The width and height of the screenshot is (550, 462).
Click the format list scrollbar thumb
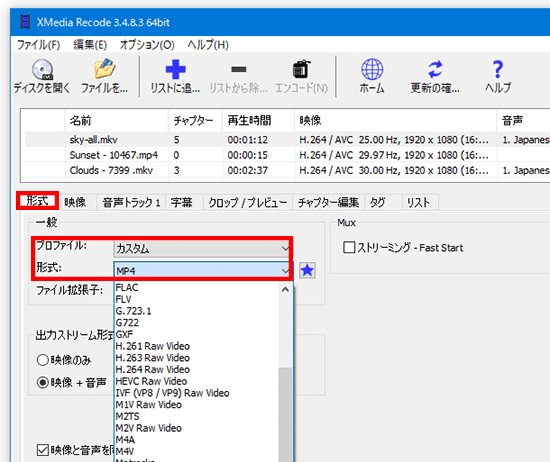[285, 414]
